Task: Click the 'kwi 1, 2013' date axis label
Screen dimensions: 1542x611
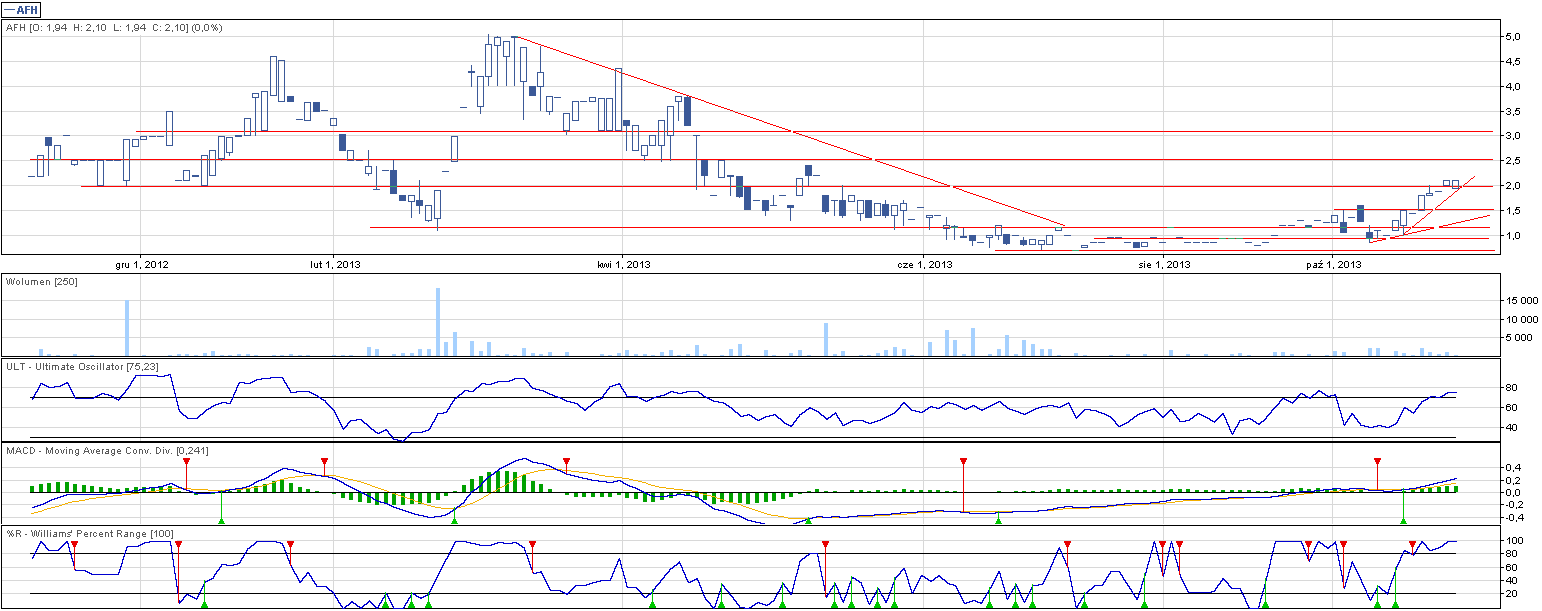Action: point(624,265)
